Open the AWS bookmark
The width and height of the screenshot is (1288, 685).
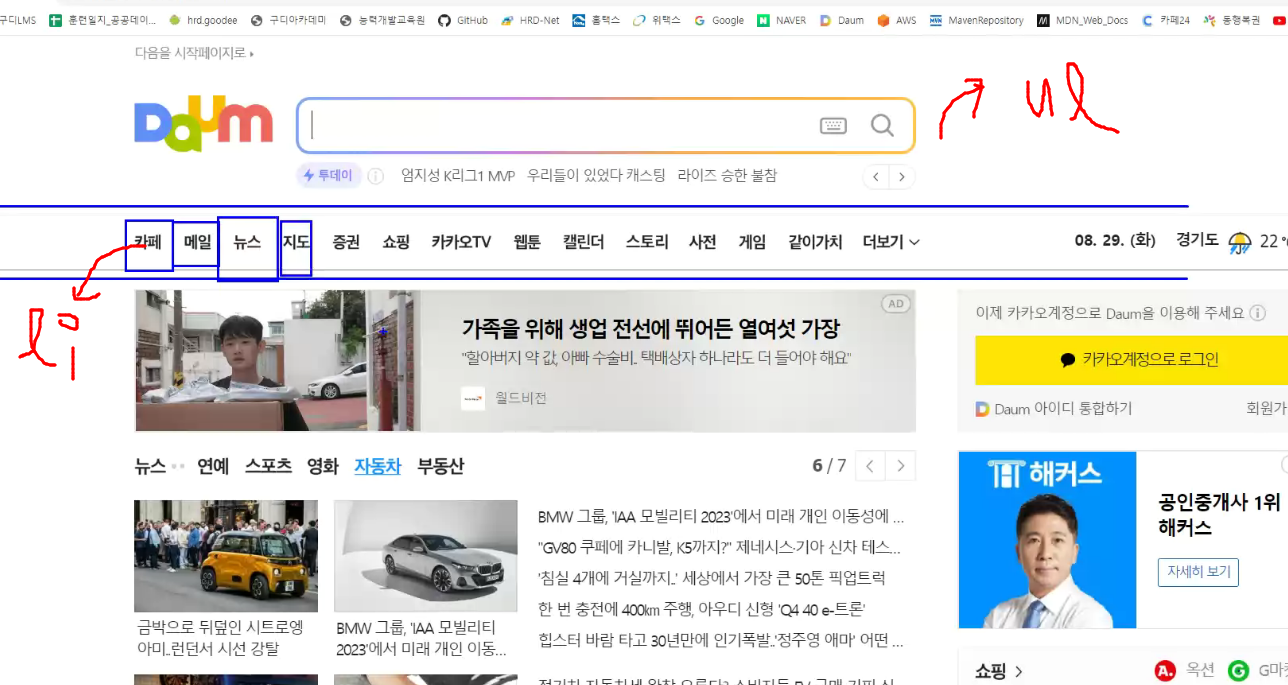896,20
